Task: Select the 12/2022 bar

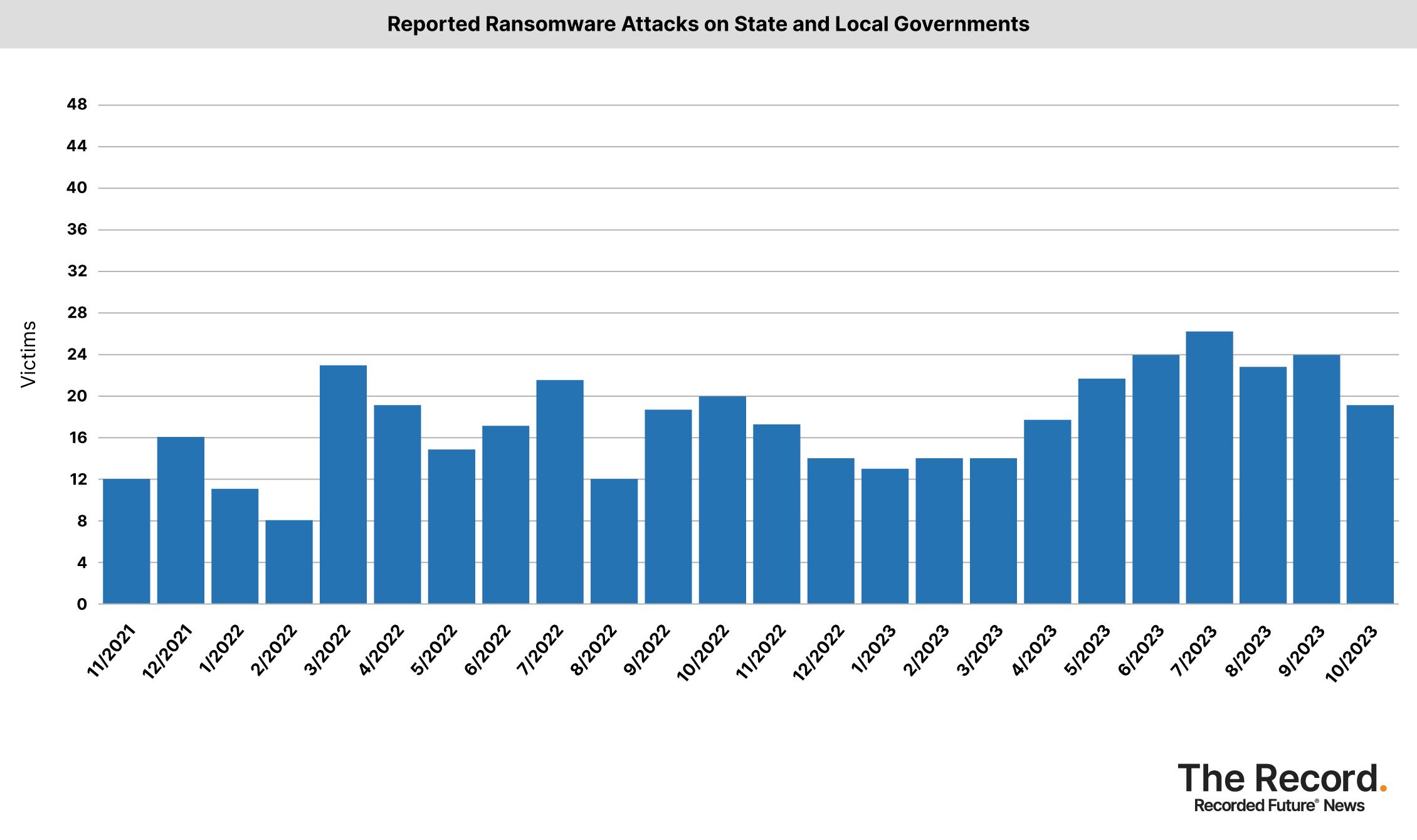Action: pyautogui.click(x=831, y=531)
